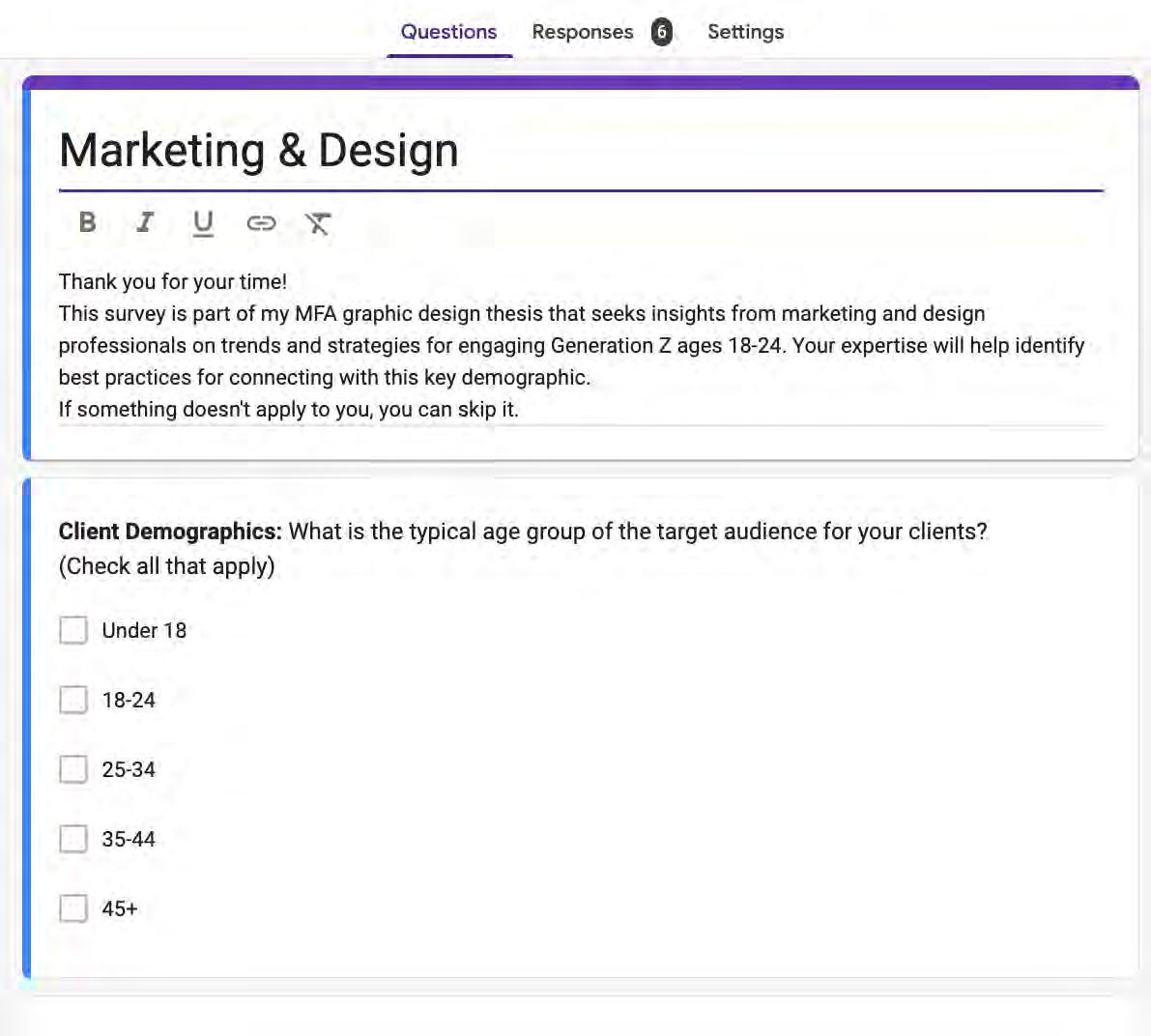Viewport: 1151px width, 1036px height.
Task: Apply italic formatting icon
Action: coord(145,223)
